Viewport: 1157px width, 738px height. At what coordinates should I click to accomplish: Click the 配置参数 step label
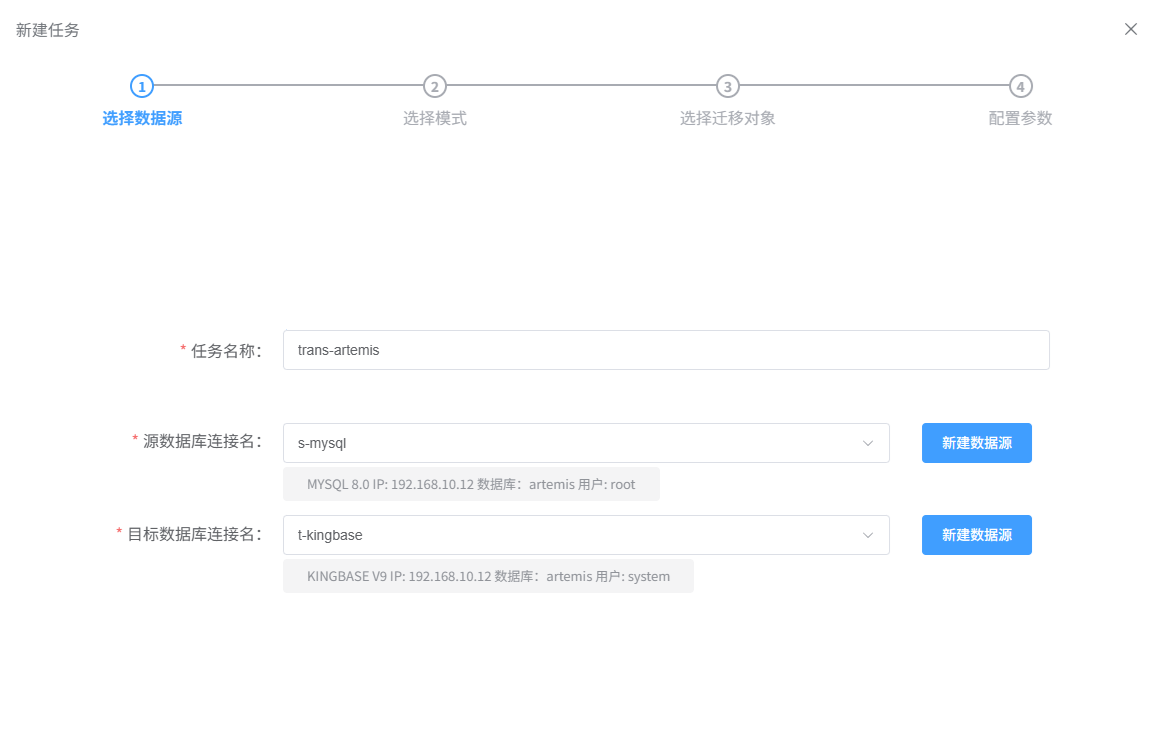point(1020,118)
